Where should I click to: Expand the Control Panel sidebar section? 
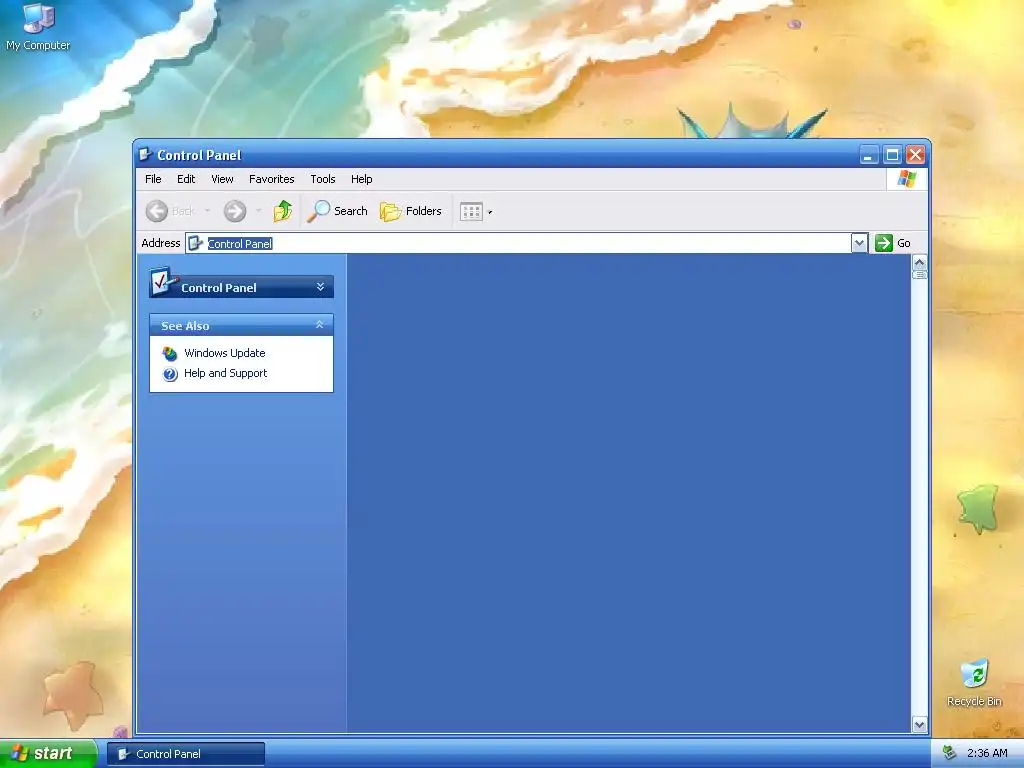click(x=320, y=287)
